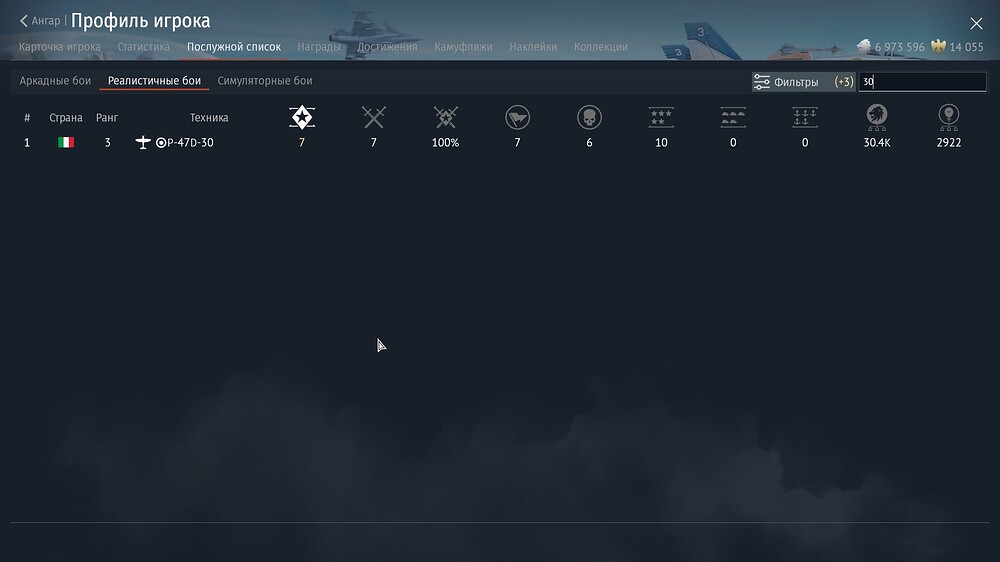Click the lightbulb research points column icon
This screenshot has width=1000, height=562.
click(x=949, y=117)
